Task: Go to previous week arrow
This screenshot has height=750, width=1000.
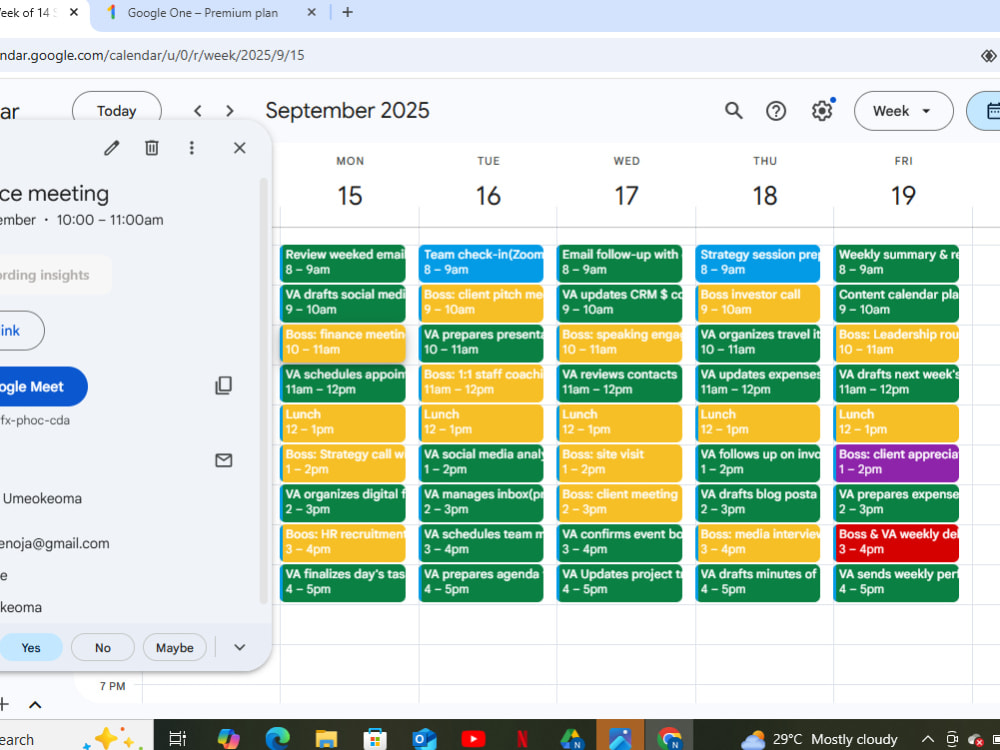Action: pos(198,111)
